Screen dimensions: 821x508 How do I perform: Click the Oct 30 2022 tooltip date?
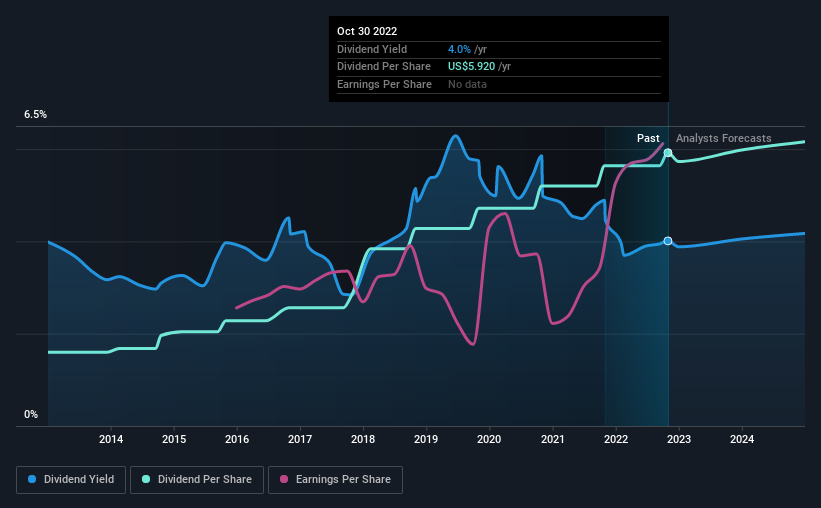coord(367,31)
